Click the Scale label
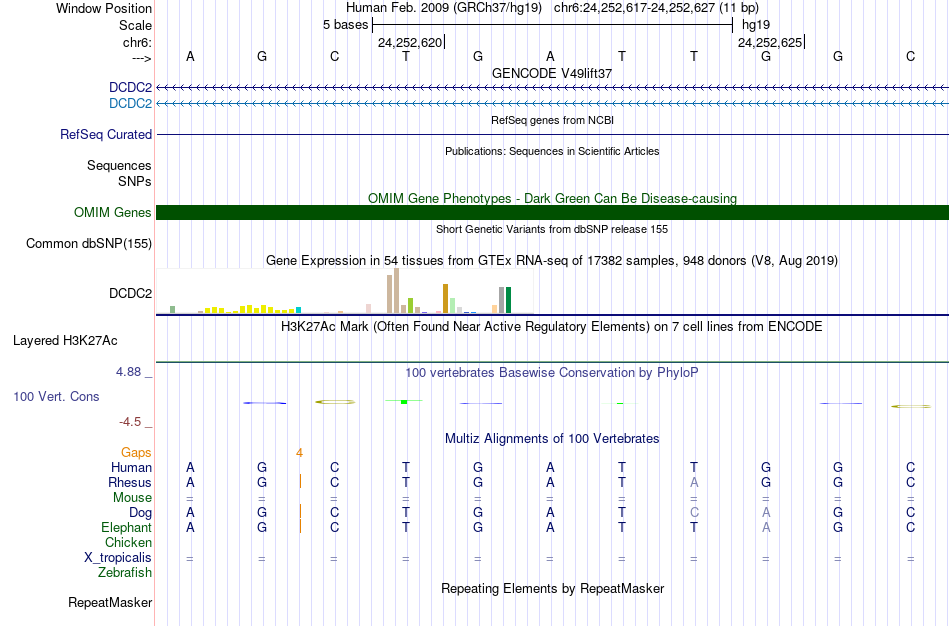Image resolution: width=950 pixels, height=626 pixels. point(136,25)
